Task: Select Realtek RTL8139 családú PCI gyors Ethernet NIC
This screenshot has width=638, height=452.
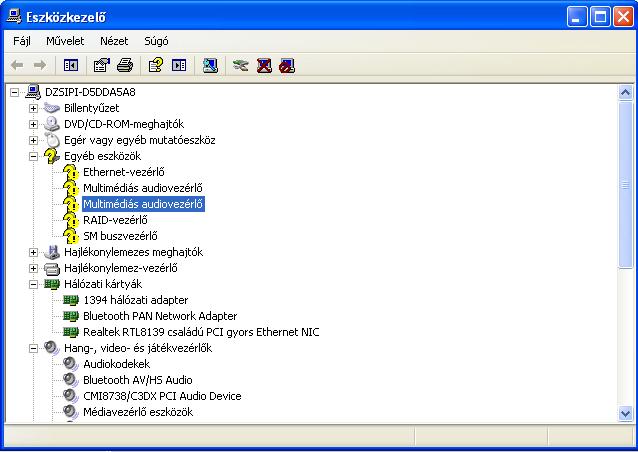Action: 201,332
